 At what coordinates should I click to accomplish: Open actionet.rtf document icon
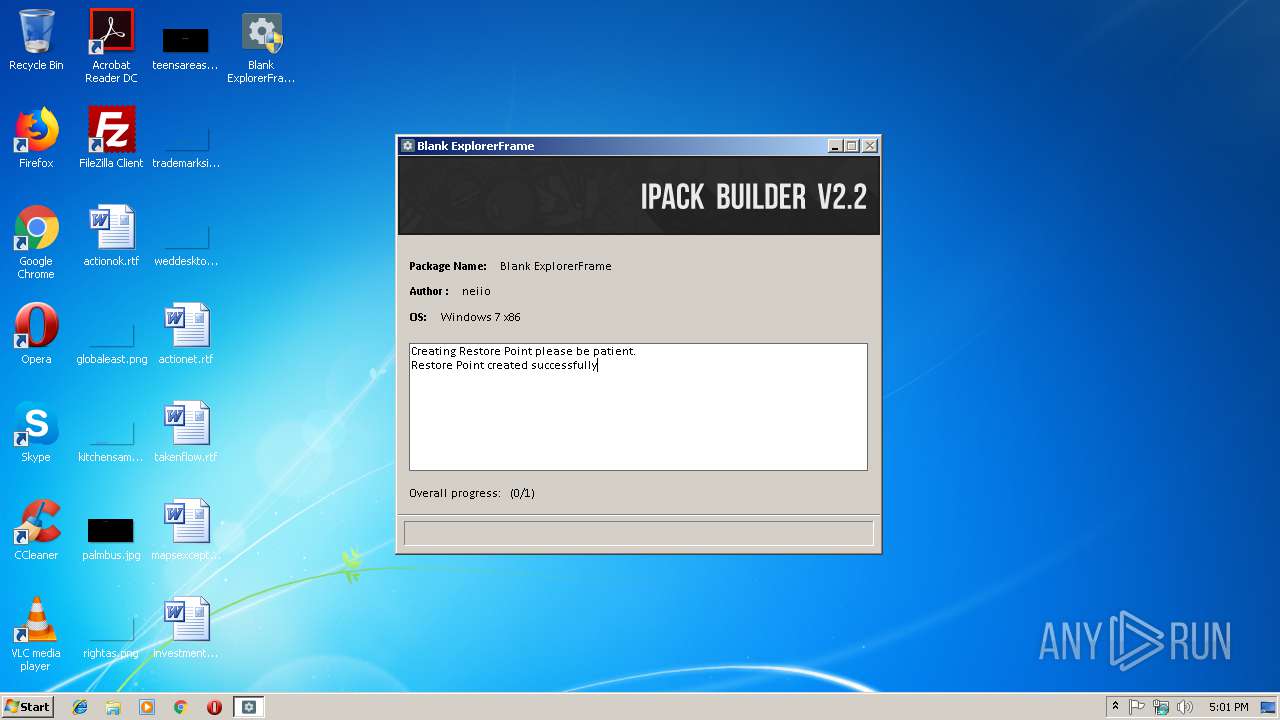tap(186, 334)
